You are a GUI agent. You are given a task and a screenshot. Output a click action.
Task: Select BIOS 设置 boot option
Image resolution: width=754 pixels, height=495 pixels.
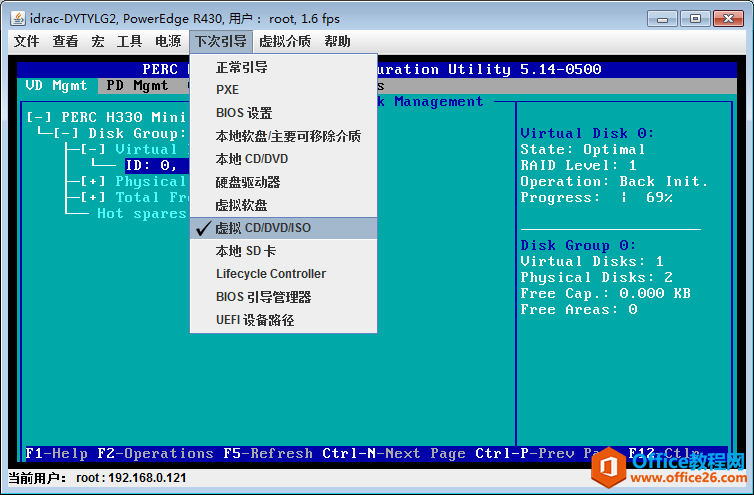(283, 113)
